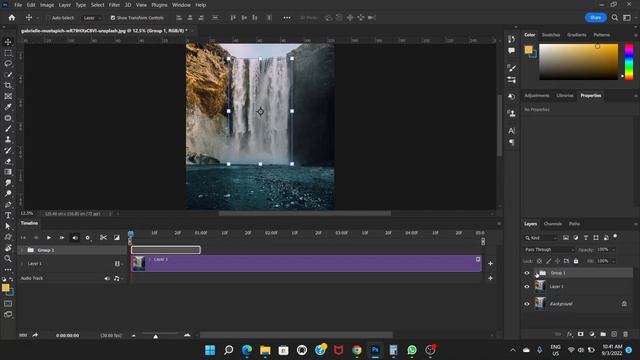Select the Gradient tool
This screenshot has width=640, height=360.
[8, 172]
